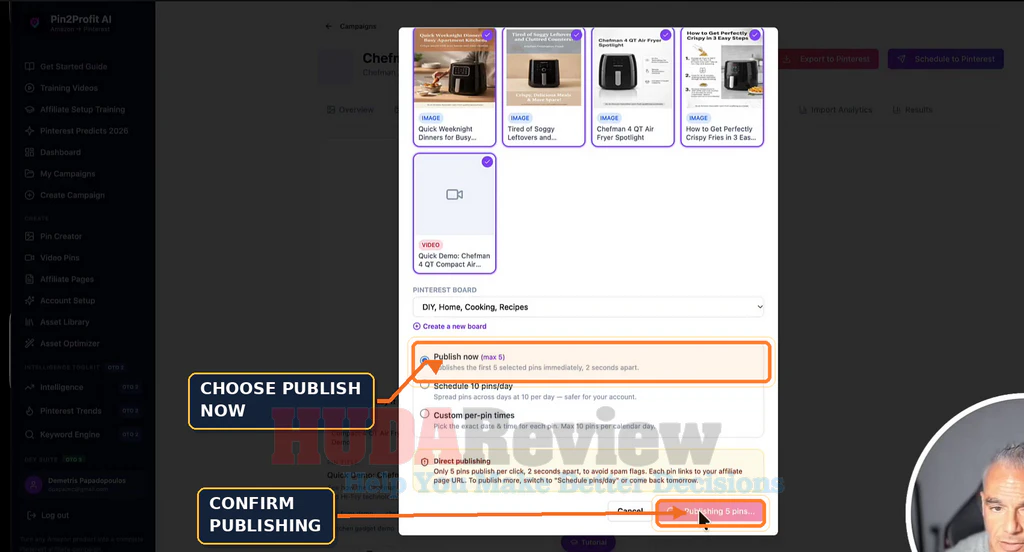Screen dimensions: 1024x552
Task: Open My Campaigns folder icon
Action: pos(29,174)
